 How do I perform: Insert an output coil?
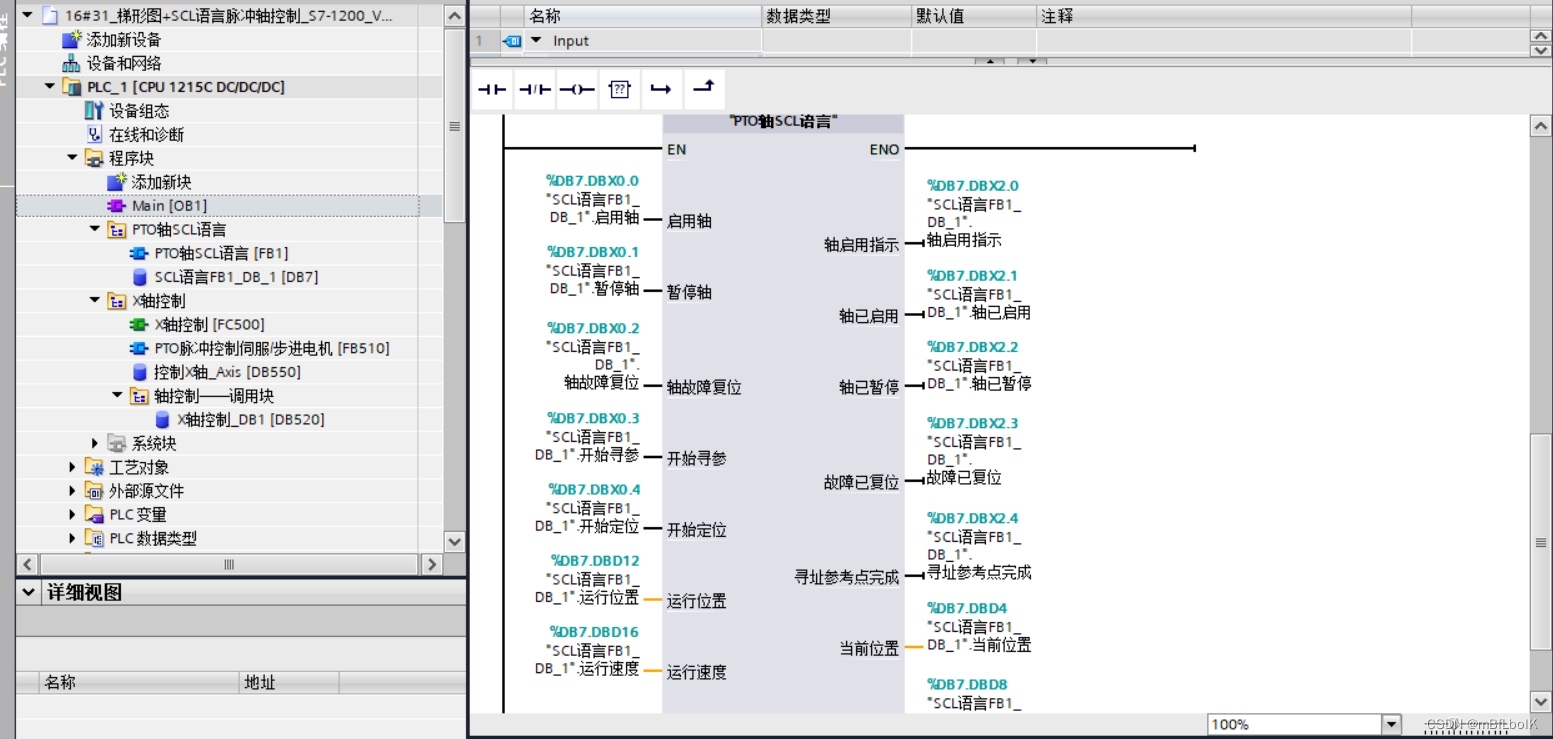pyautogui.click(x=577, y=89)
